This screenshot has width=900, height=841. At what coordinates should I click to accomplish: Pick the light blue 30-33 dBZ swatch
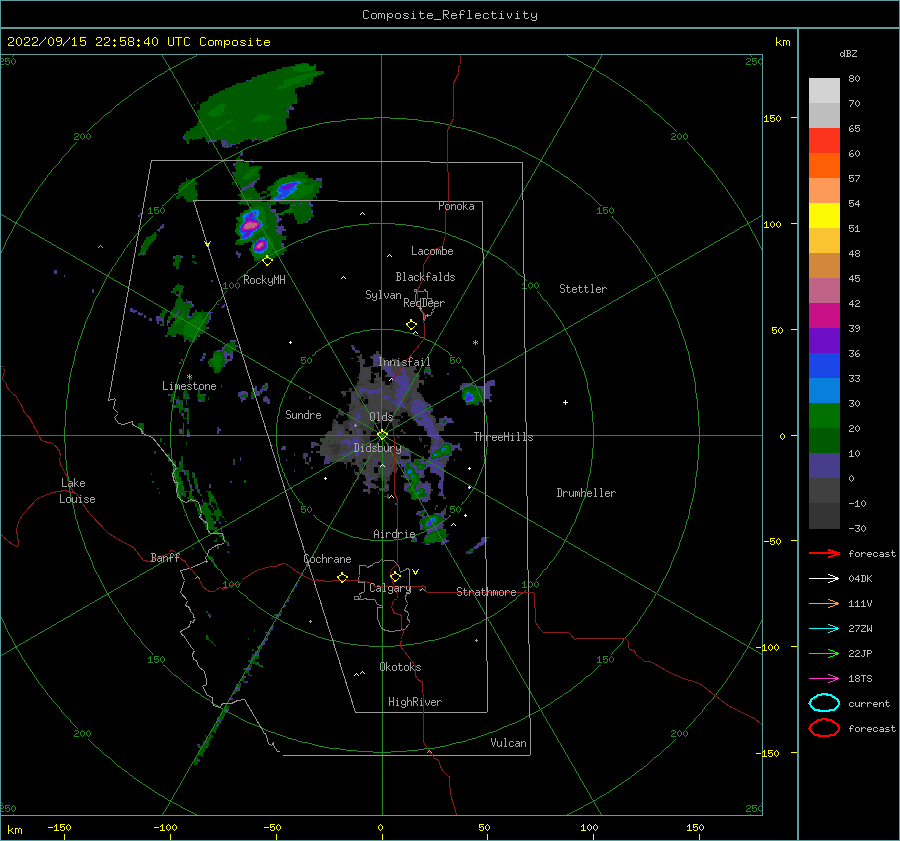pyautogui.click(x=824, y=391)
